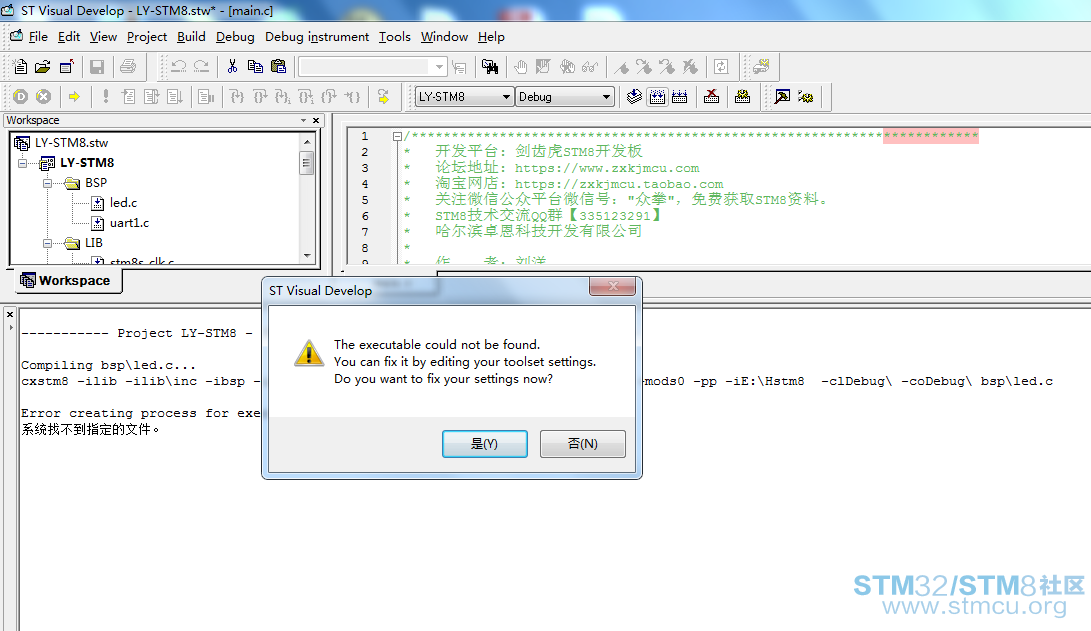Close the Workspace panel
The height and width of the screenshot is (631, 1091).
[x=316, y=120]
